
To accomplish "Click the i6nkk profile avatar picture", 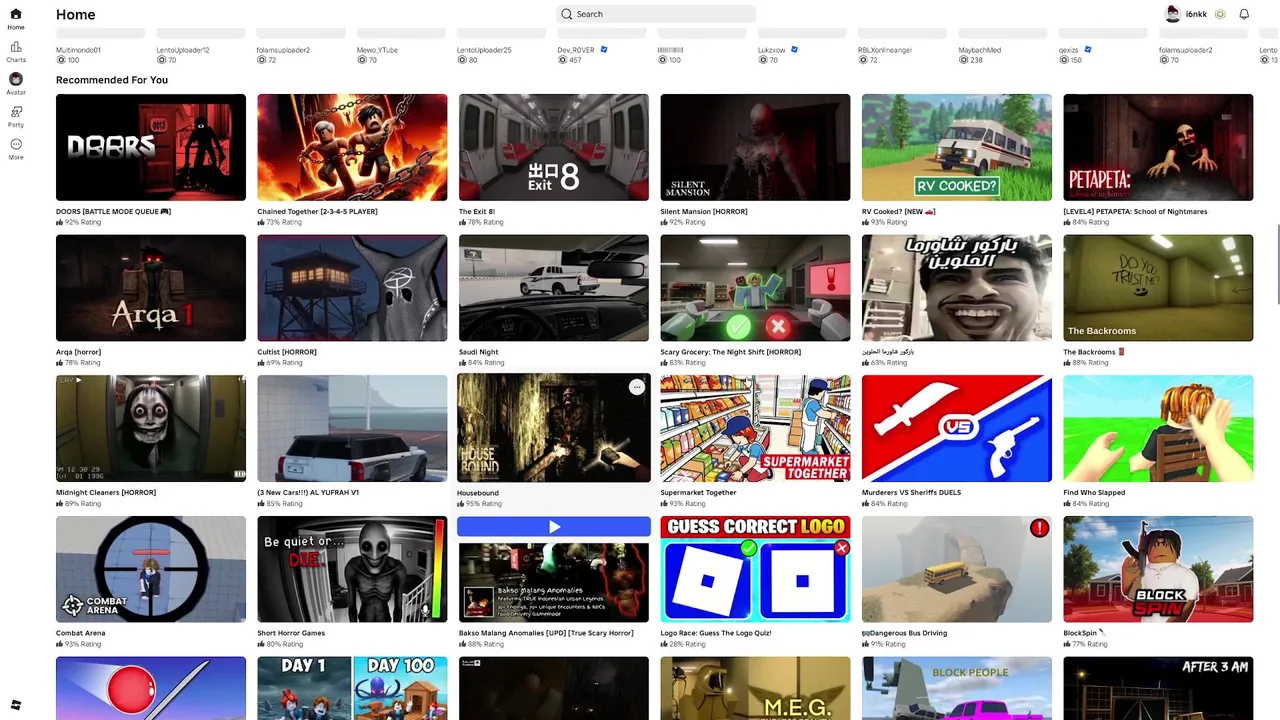I will pyautogui.click(x=1173, y=14).
